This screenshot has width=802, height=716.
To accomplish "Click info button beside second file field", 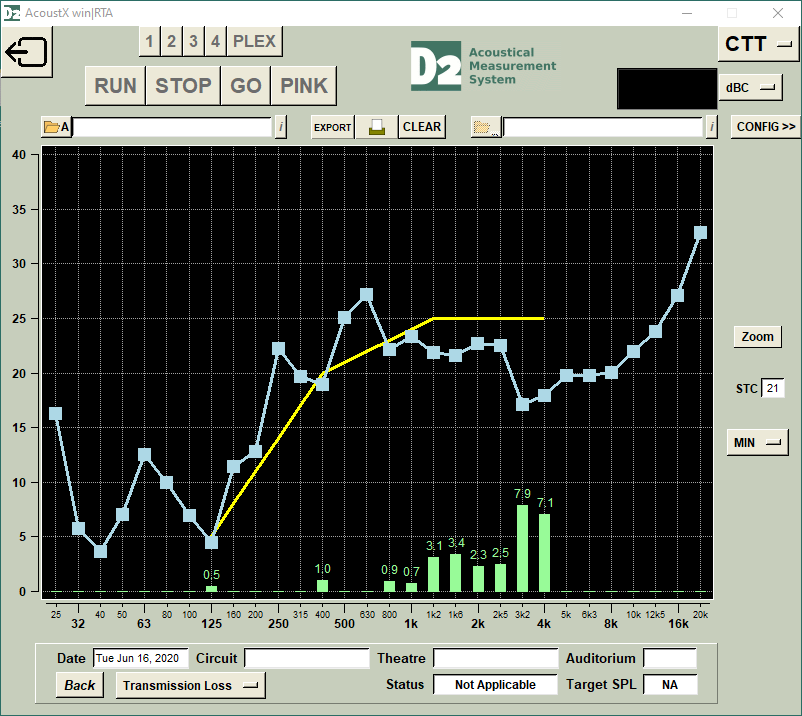I will click(711, 127).
